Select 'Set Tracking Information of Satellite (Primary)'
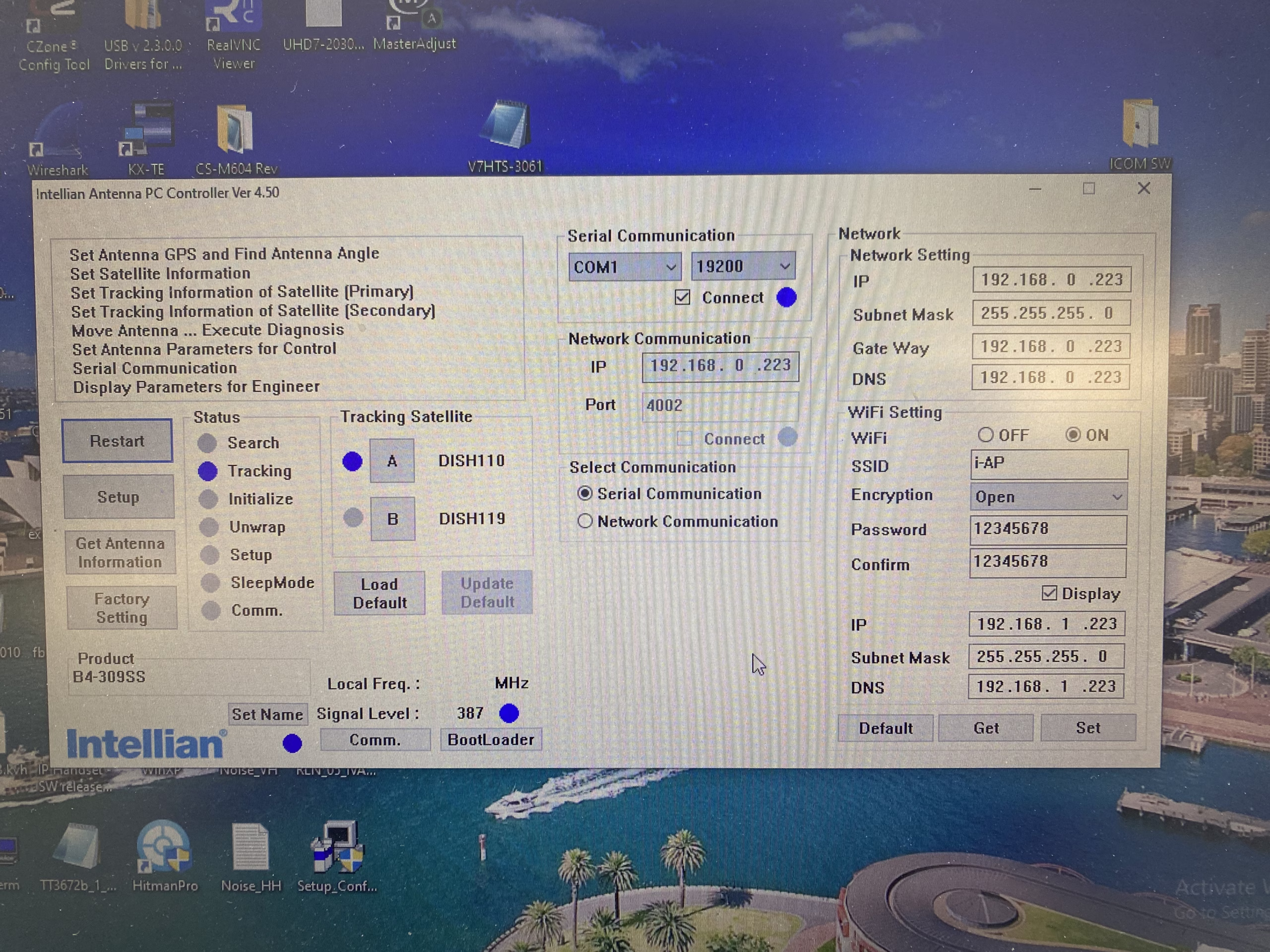 [x=242, y=292]
